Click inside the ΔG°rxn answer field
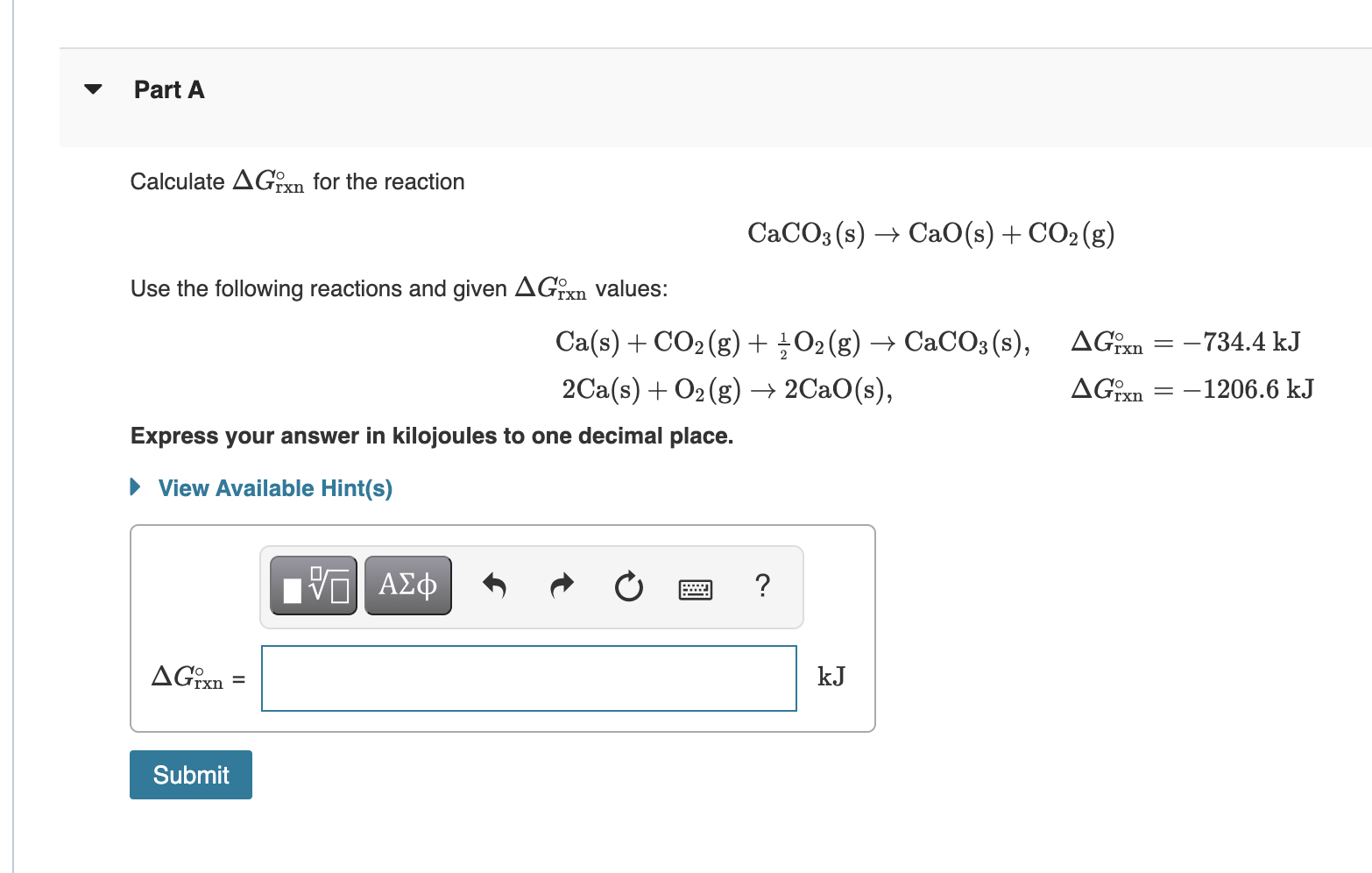The height and width of the screenshot is (873, 1372). click(528, 678)
